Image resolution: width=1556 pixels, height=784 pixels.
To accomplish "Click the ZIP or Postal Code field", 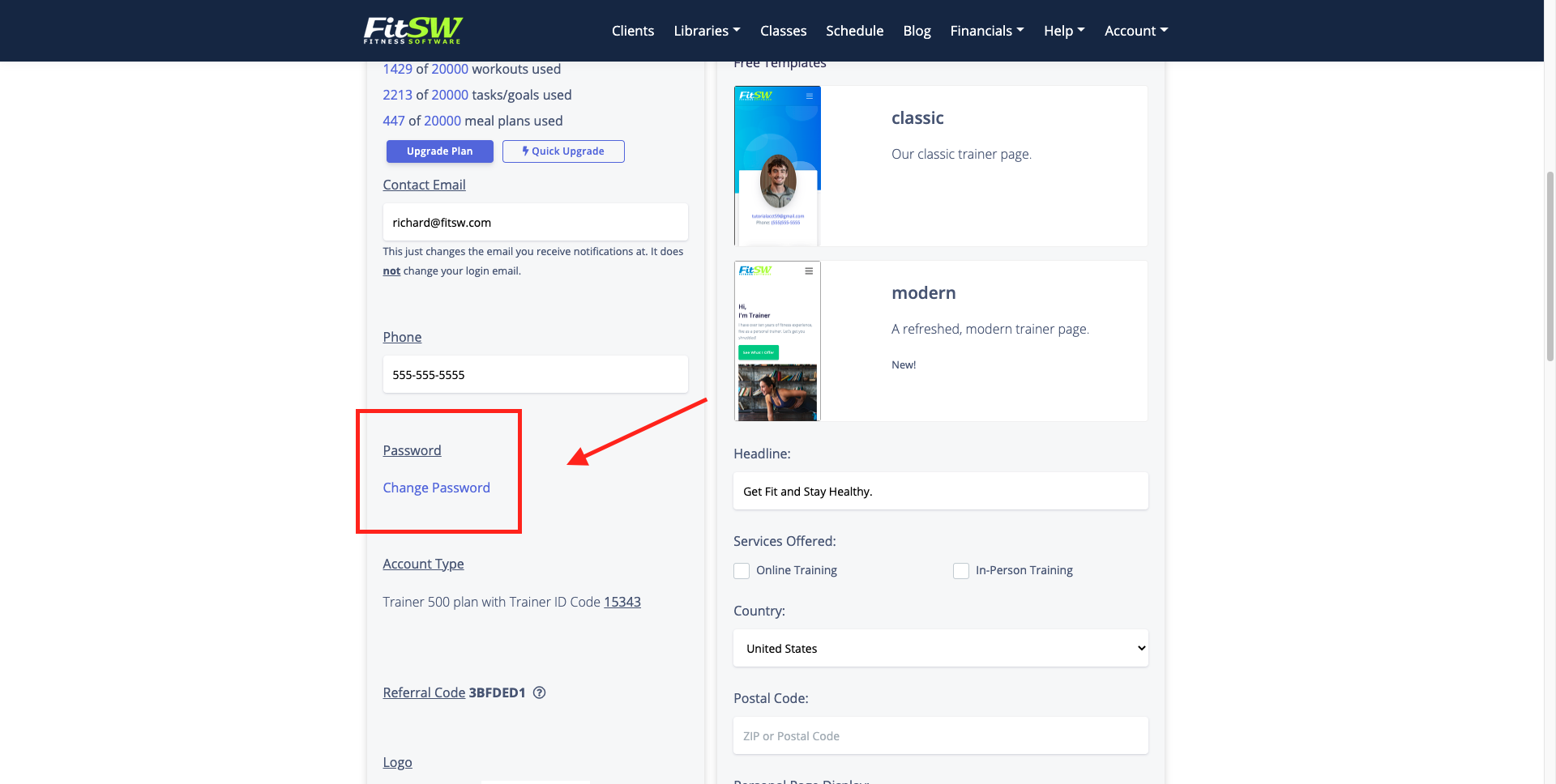I will pos(940,735).
